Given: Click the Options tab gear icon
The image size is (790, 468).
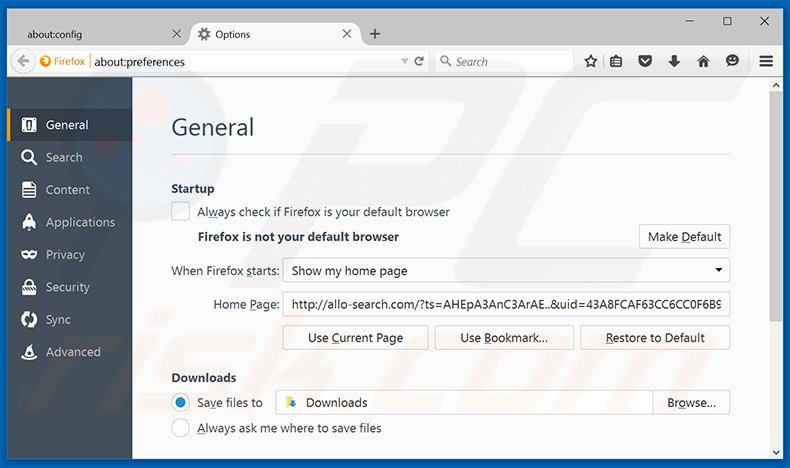Looking at the screenshot, I should pos(204,34).
